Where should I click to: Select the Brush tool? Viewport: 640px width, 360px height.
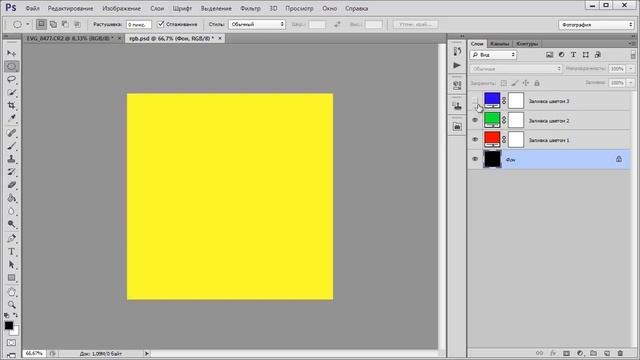point(11,146)
